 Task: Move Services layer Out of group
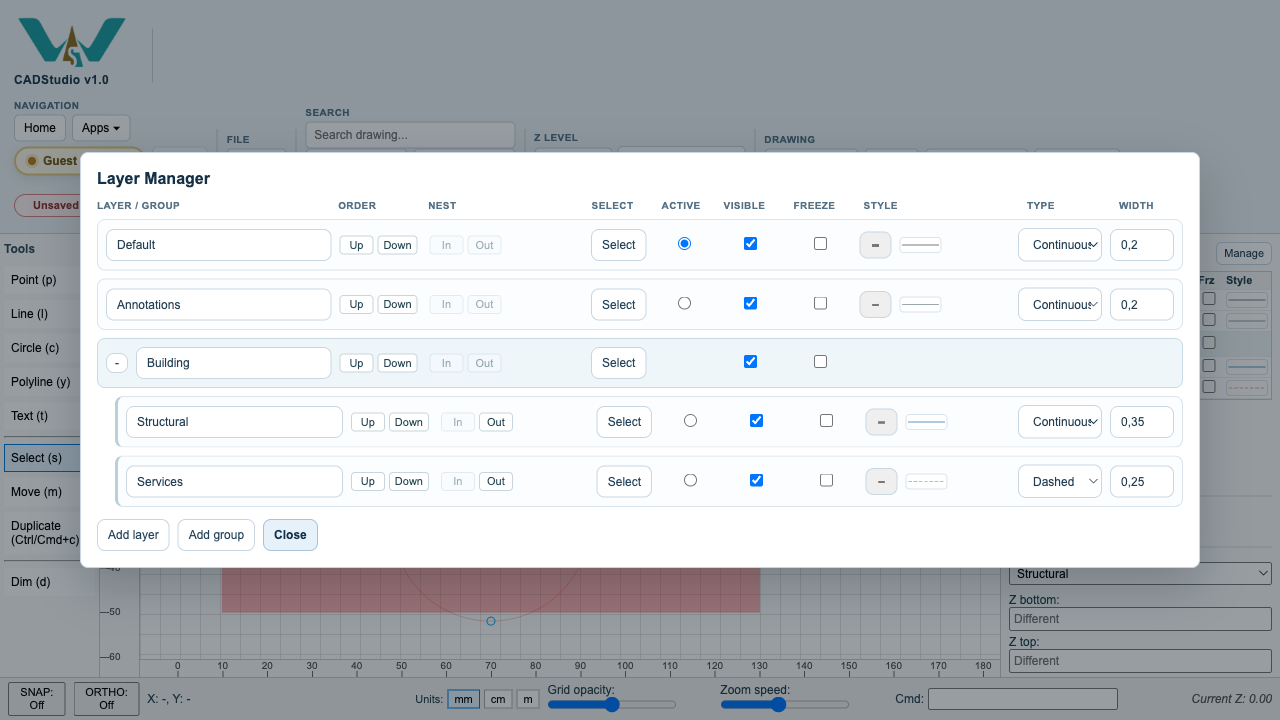496,481
